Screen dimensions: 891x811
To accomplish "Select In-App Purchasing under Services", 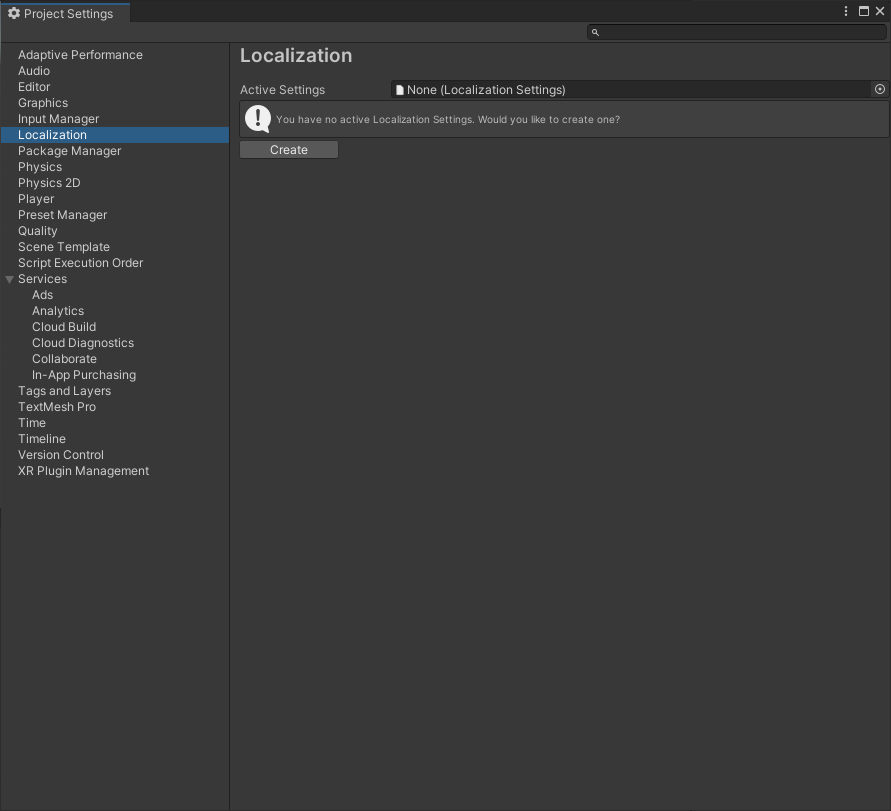I will click(x=83, y=374).
